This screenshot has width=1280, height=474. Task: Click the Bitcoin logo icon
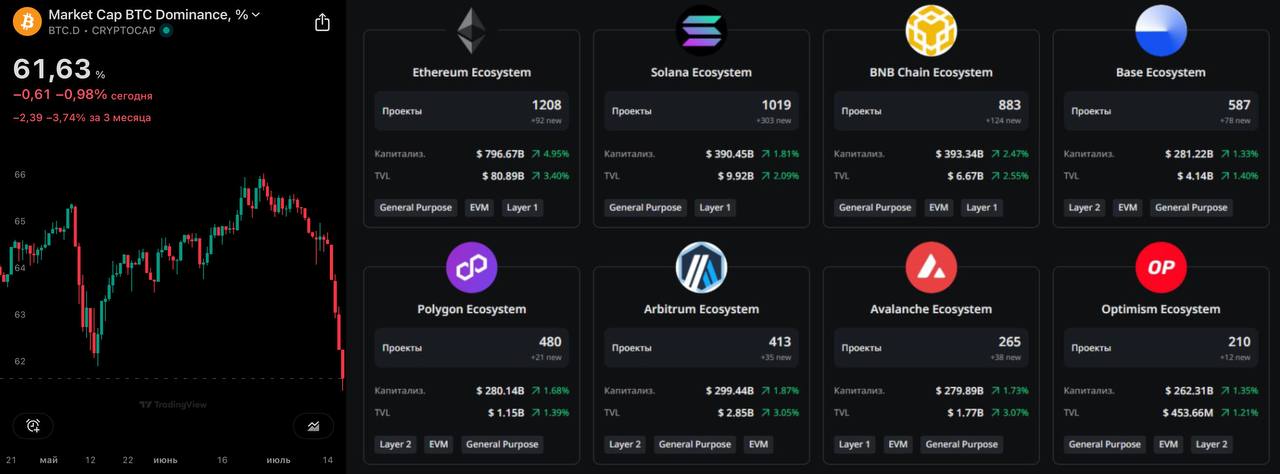tap(27, 21)
